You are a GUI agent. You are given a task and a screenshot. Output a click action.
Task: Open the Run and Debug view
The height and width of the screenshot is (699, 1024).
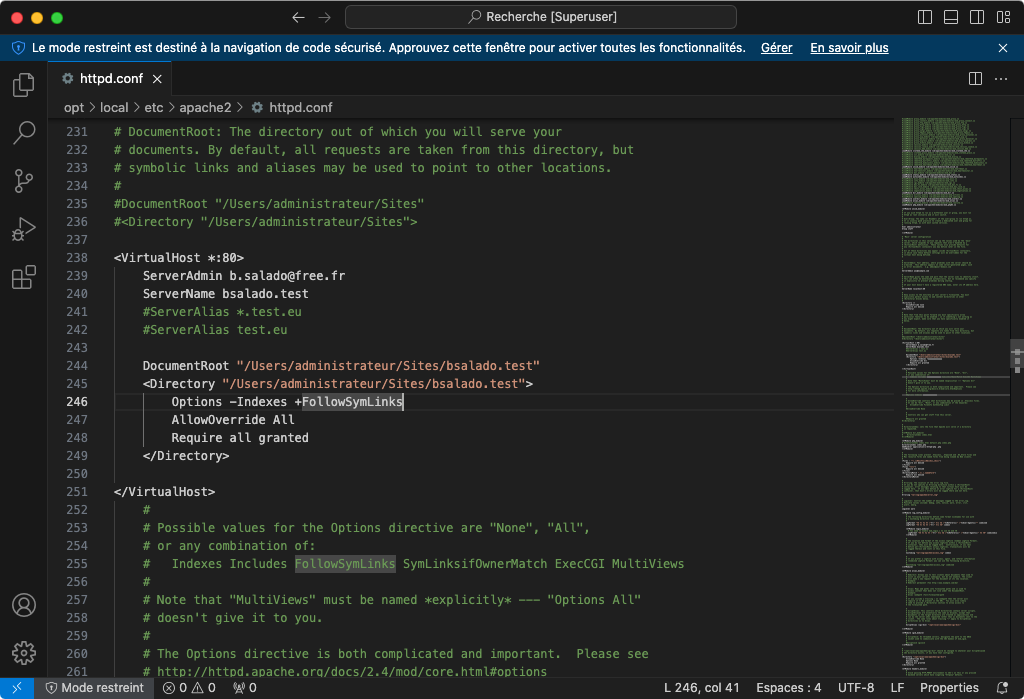pyautogui.click(x=23, y=230)
